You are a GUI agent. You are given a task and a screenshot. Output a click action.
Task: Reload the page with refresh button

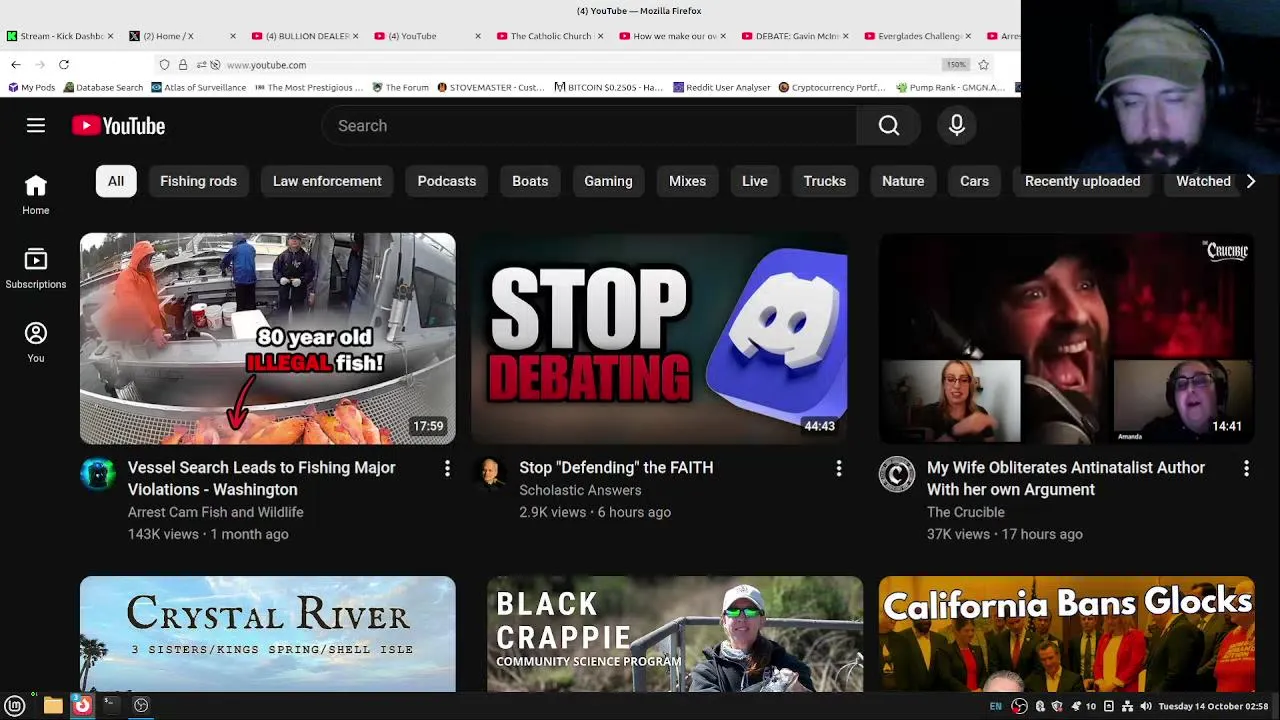click(64, 65)
